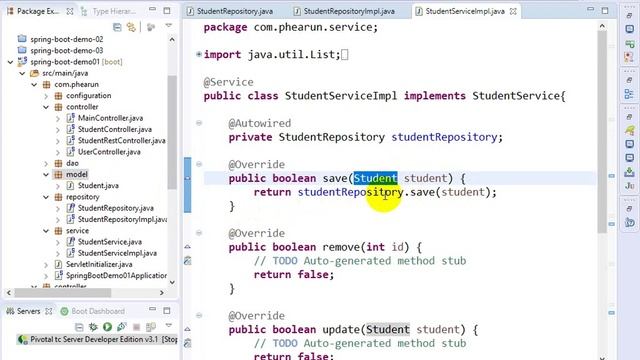This screenshot has height=360, width=640.
Task: Click the editor vertical scrollbar thumb
Action: click(x=602, y=131)
